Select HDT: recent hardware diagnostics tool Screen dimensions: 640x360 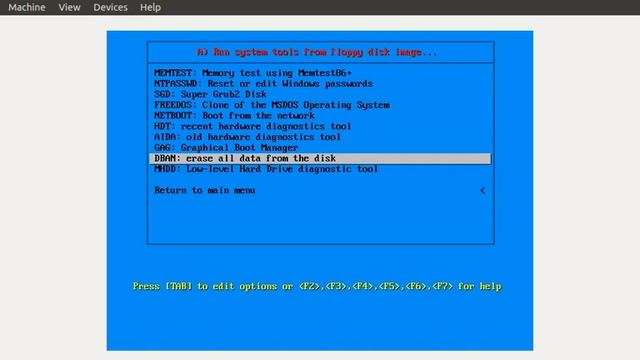pyautogui.click(x=253, y=126)
